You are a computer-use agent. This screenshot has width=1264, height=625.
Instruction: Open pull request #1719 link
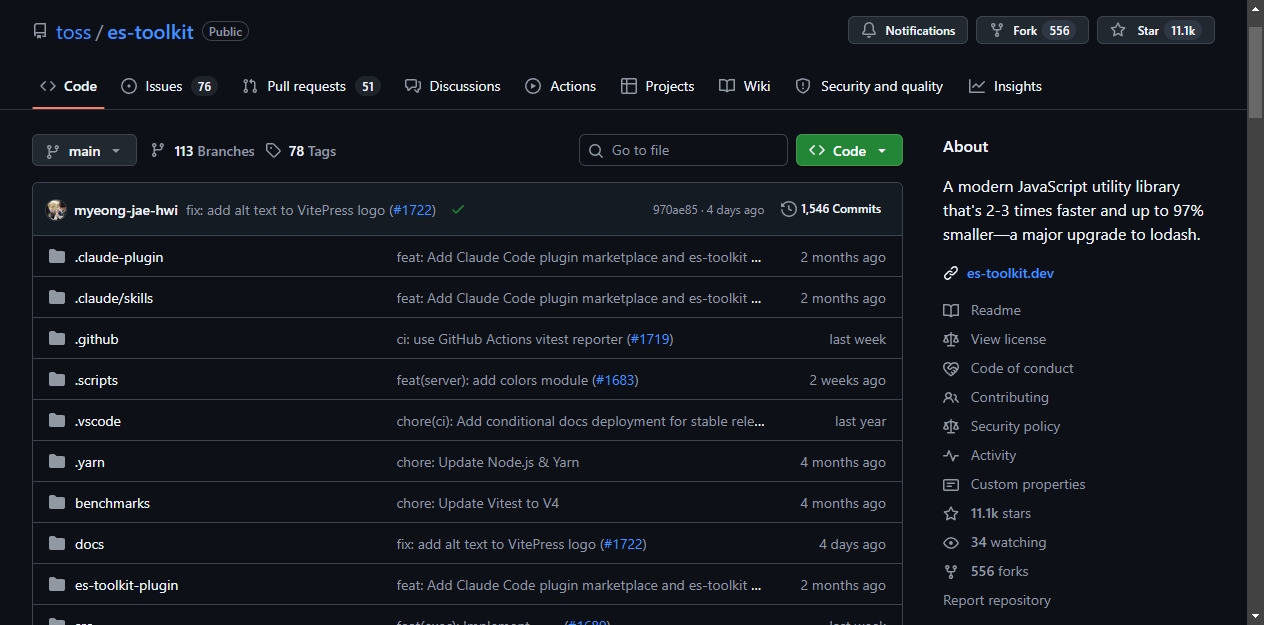650,339
